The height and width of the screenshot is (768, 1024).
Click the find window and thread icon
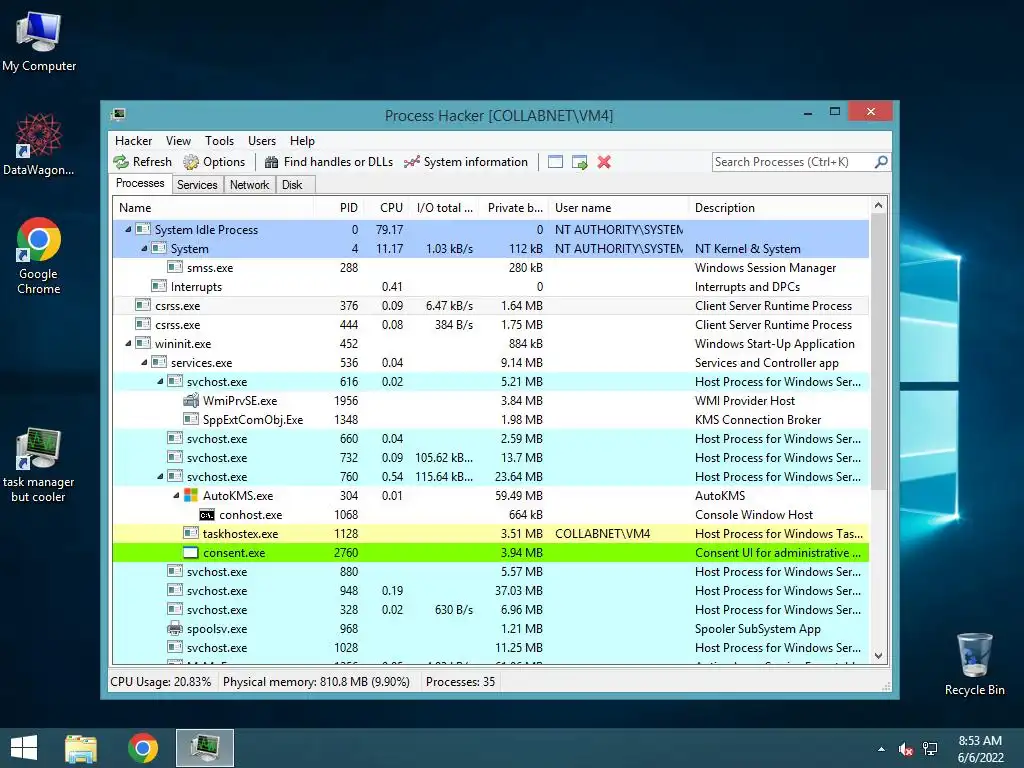point(579,162)
